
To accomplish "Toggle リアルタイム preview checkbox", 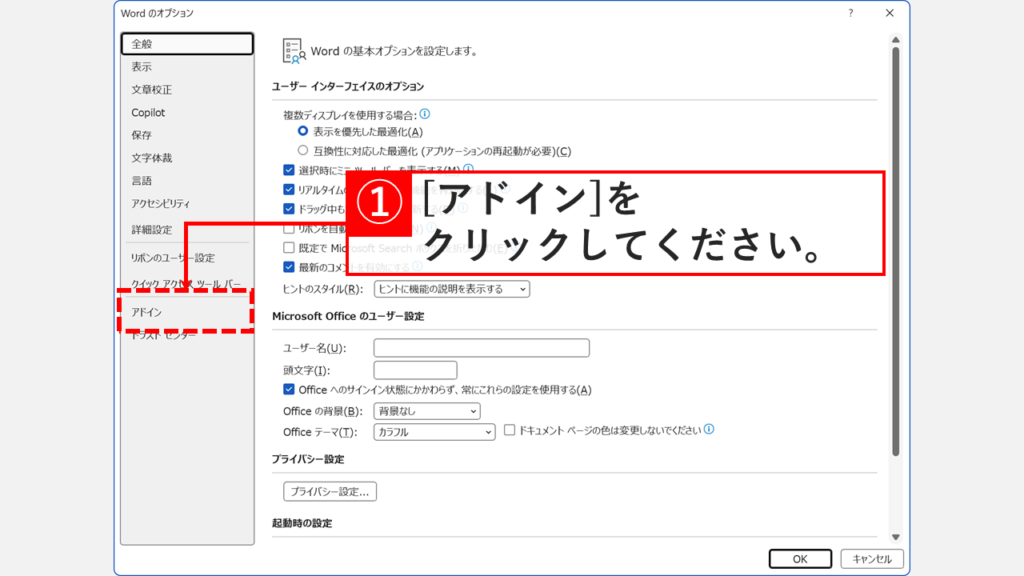I will pos(289,189).
